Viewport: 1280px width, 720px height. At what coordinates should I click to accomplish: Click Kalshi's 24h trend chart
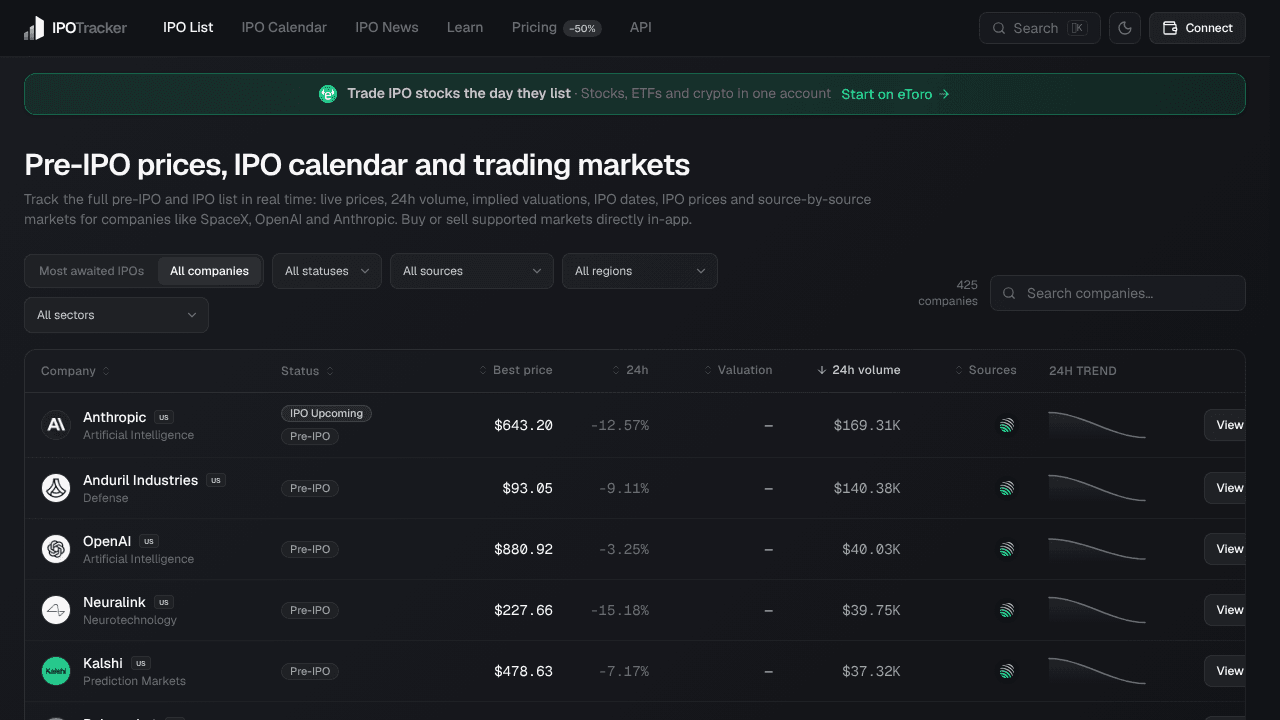click(1097, 671)
